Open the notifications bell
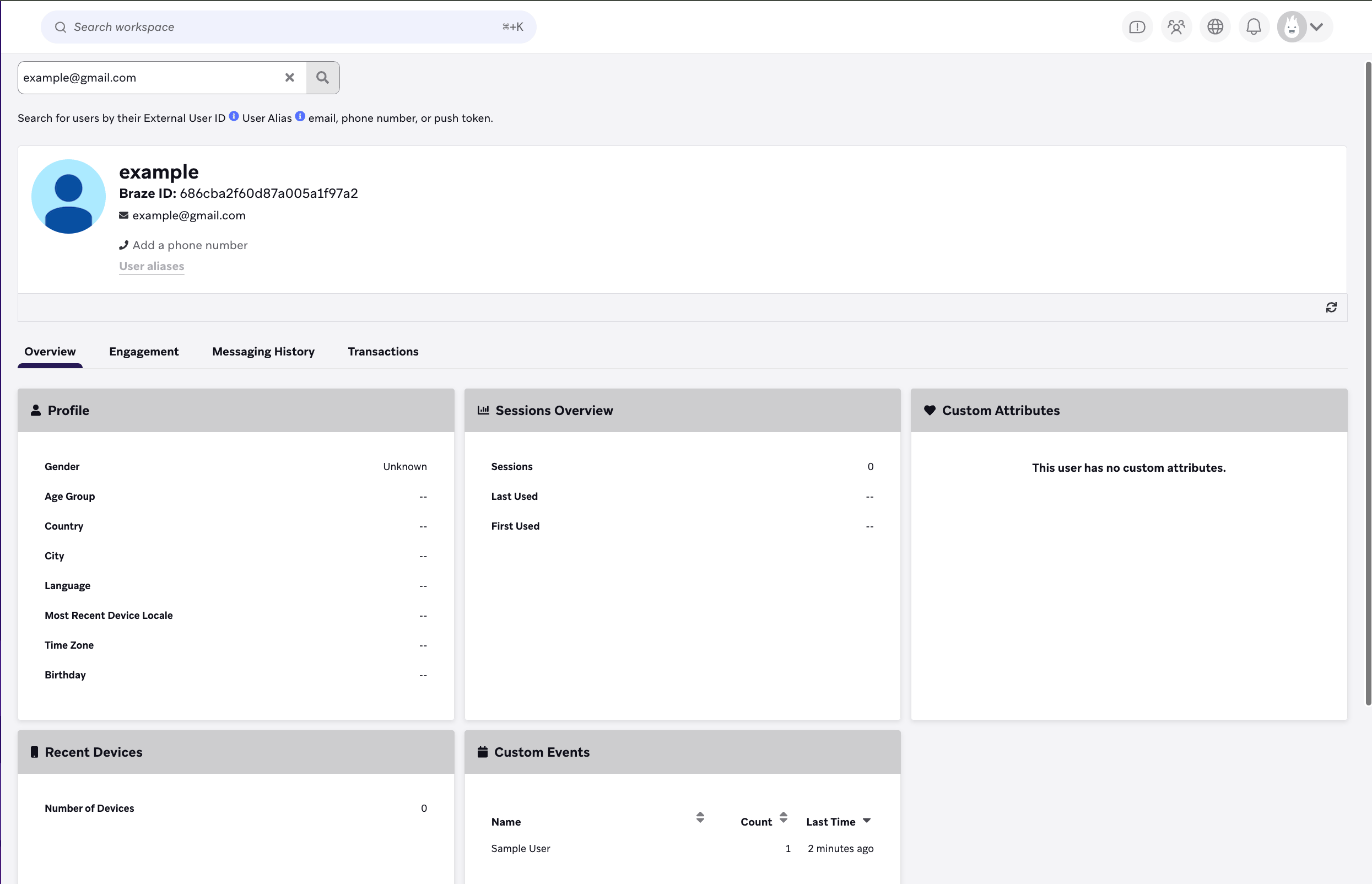This screenshot has width=1372, height=884. (x=1254, y=27)
